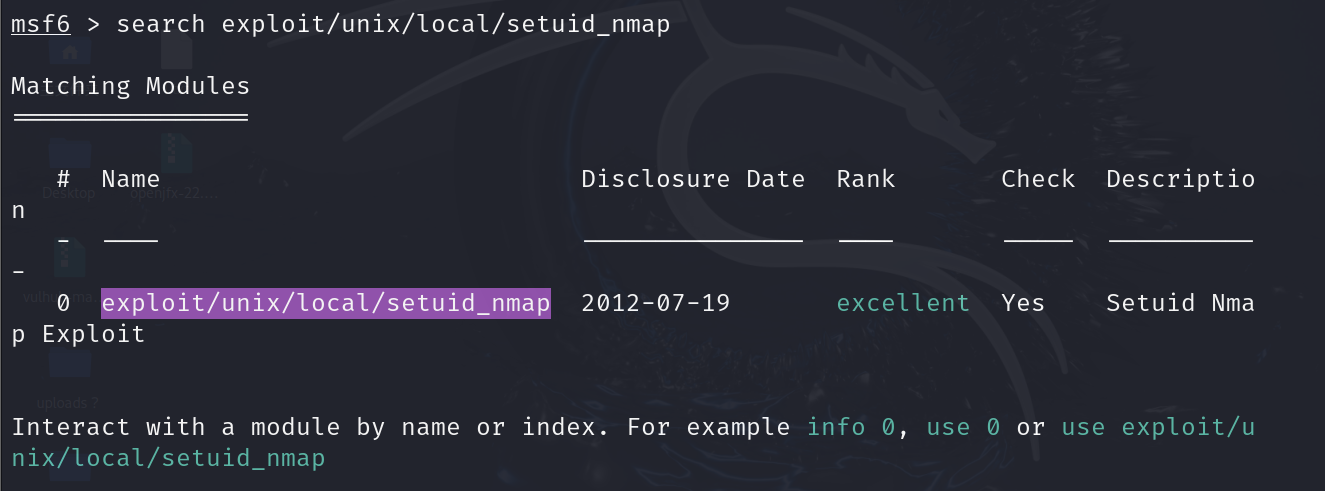
Task: Click the 'Check' column header
Action: (x=1038, y=179)
